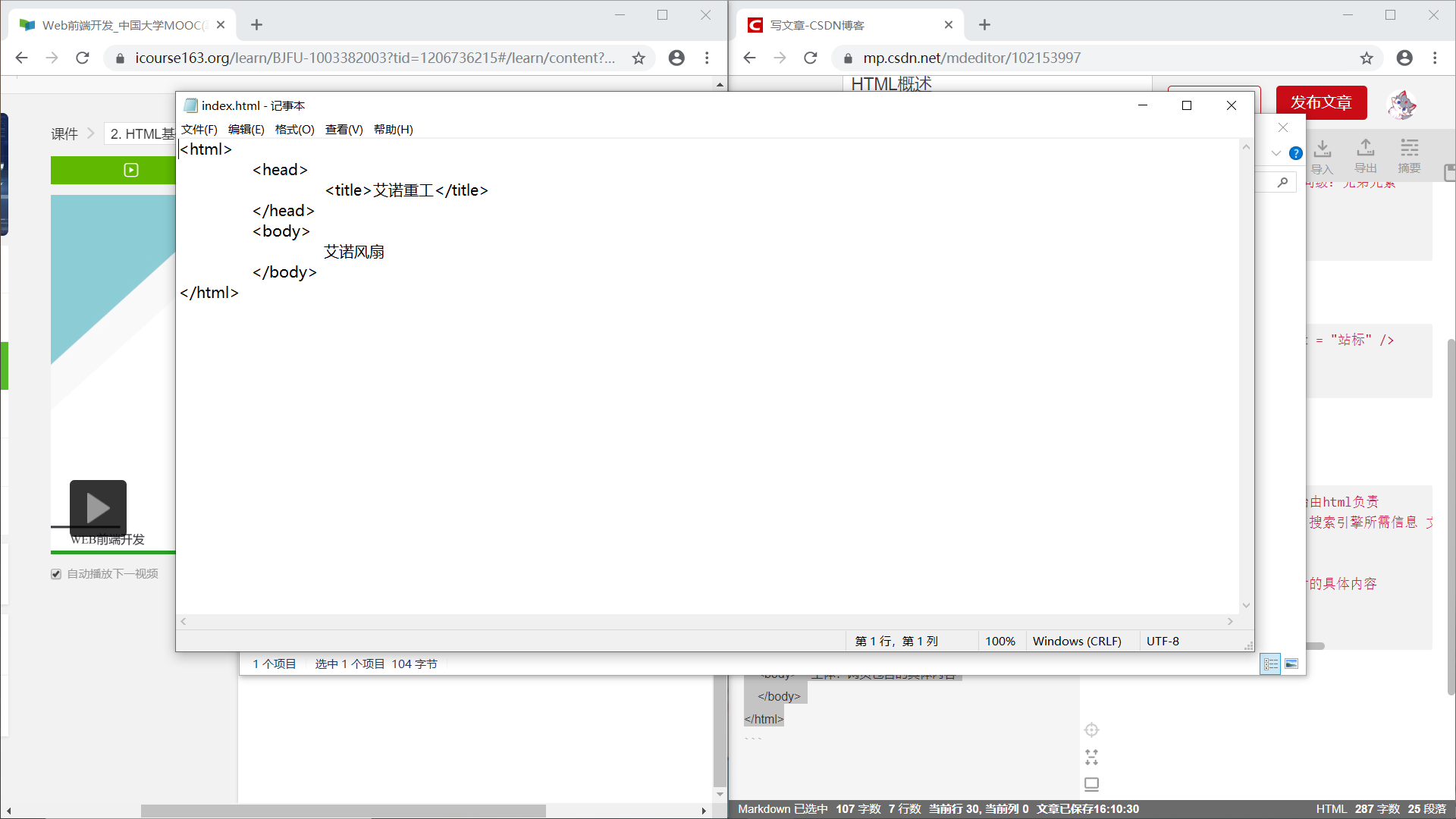Click the 导出 export icon in CSDN editor
Image resolution: width=1456 pixels, height=819 pixels.
point(1365,157)
